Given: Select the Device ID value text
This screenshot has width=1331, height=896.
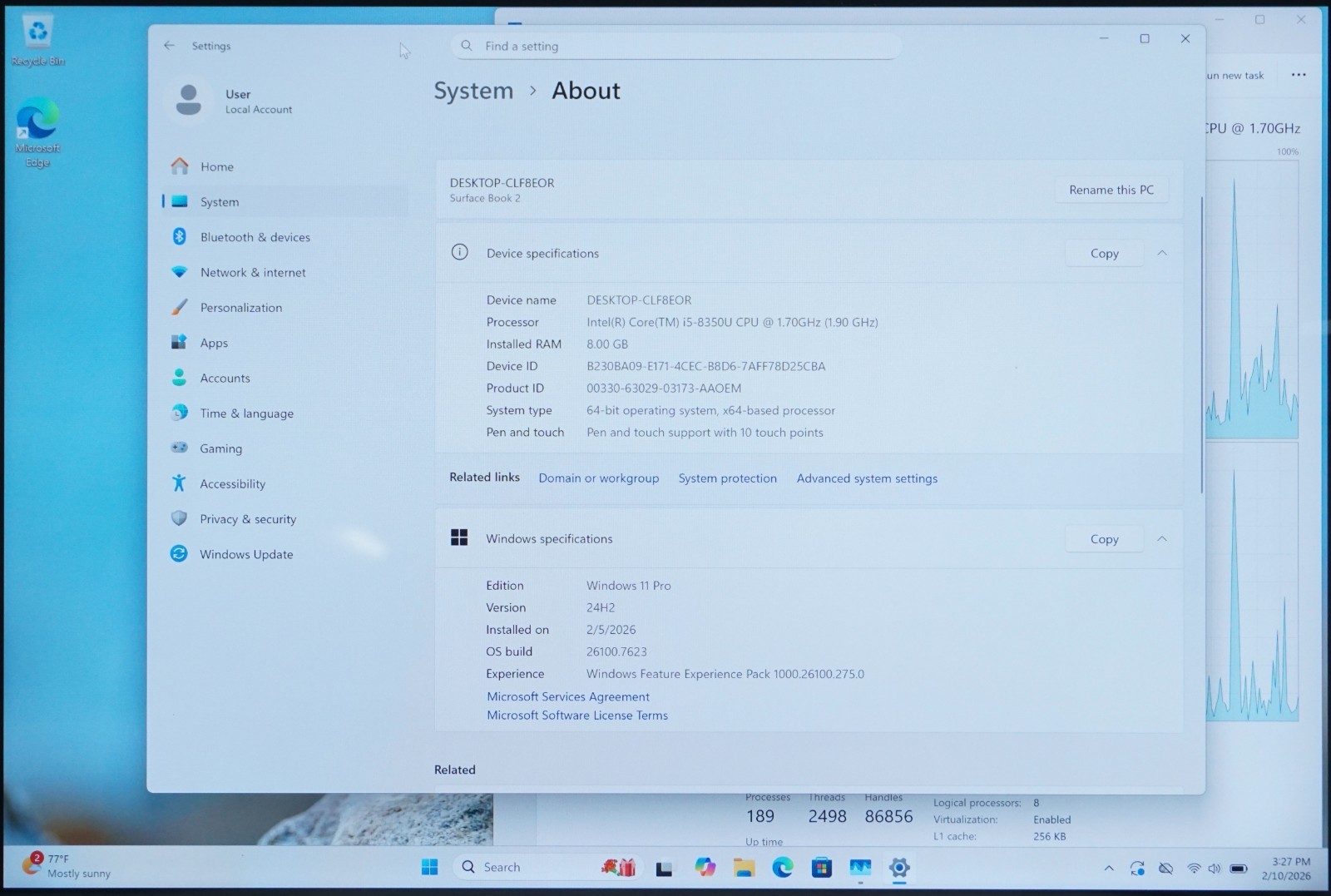Looking at the screenshot, I should click(x=705, y=366).
